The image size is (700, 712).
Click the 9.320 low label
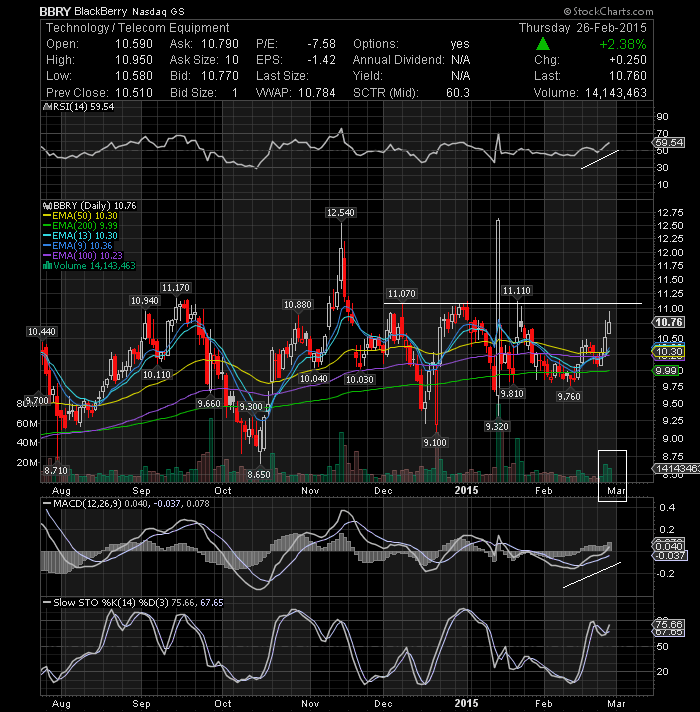click(497, 426)
